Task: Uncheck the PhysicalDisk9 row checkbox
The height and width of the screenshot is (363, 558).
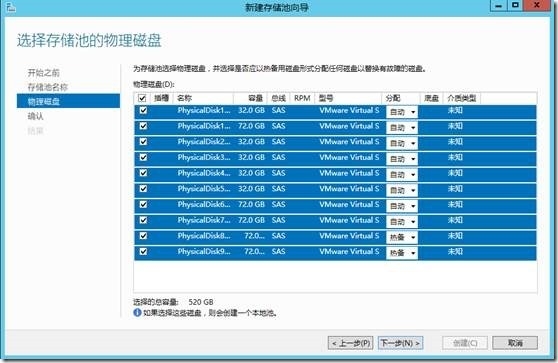Action: click(143, 251)
